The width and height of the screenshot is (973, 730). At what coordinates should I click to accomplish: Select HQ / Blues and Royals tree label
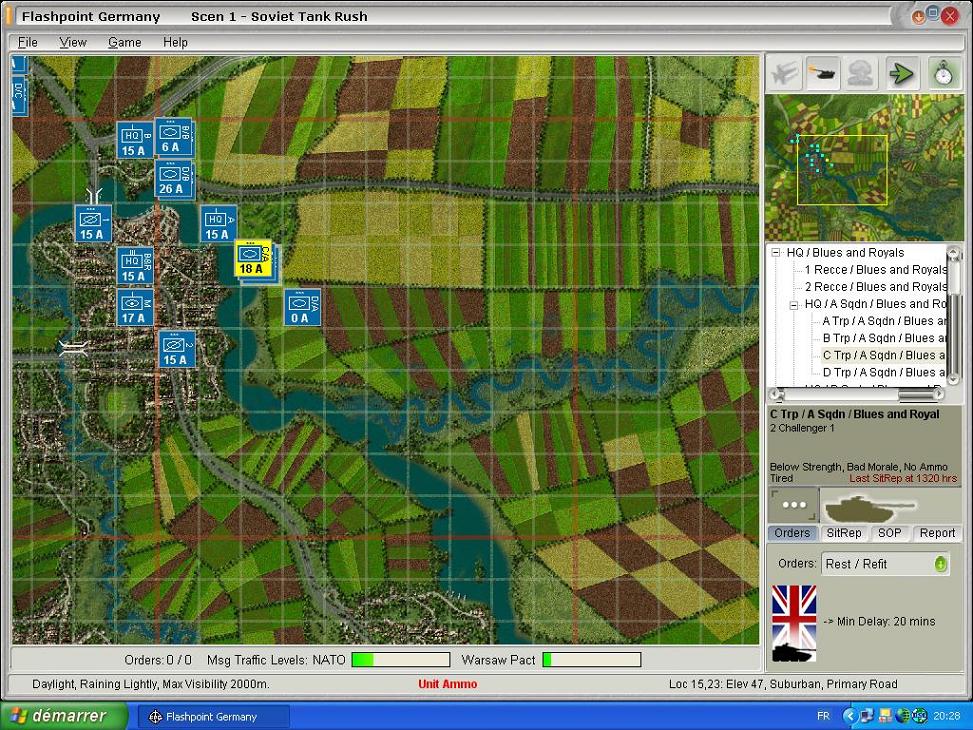coord(845,253)
